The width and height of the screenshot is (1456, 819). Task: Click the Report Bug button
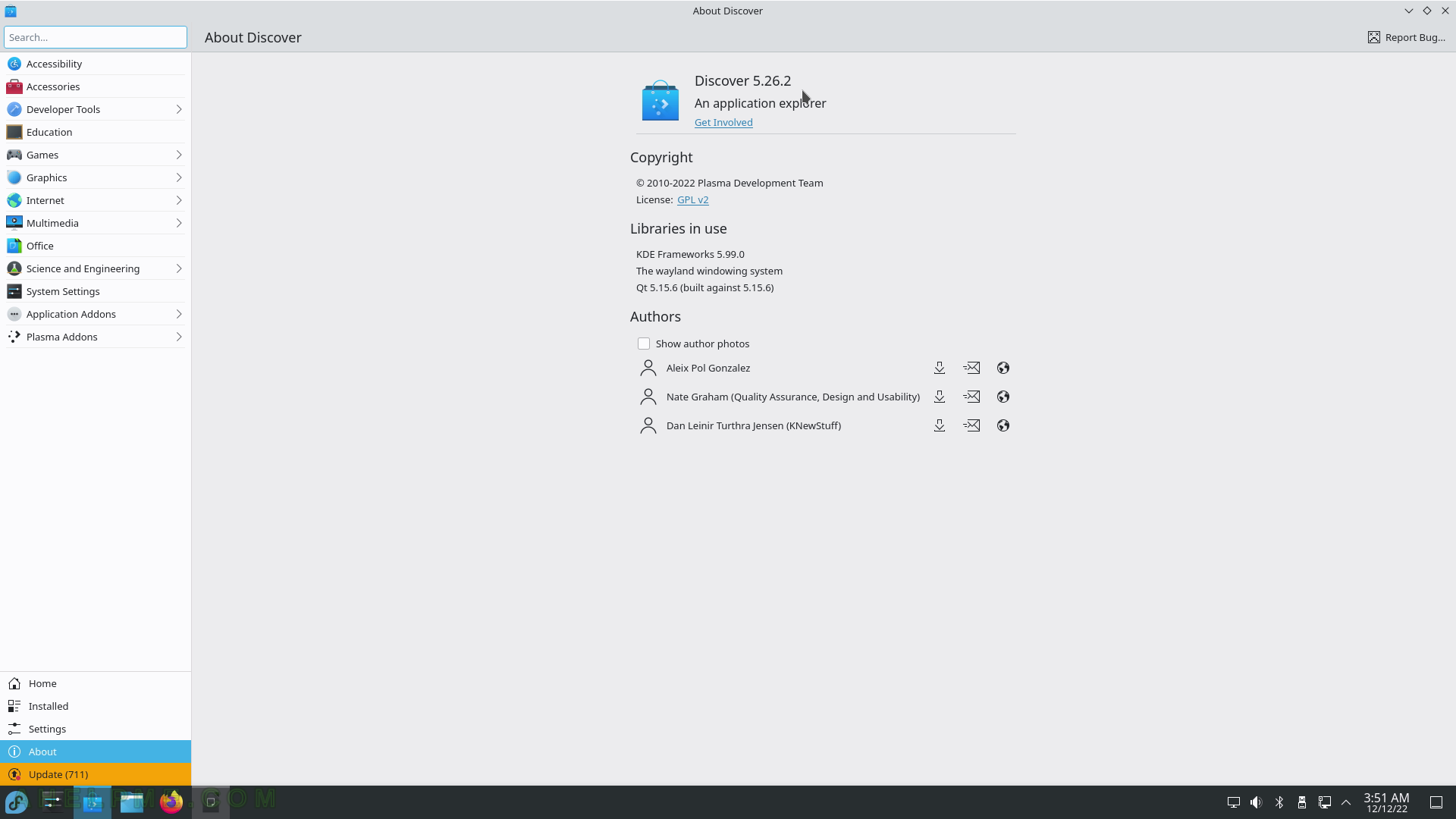(x=1407, y=37)
